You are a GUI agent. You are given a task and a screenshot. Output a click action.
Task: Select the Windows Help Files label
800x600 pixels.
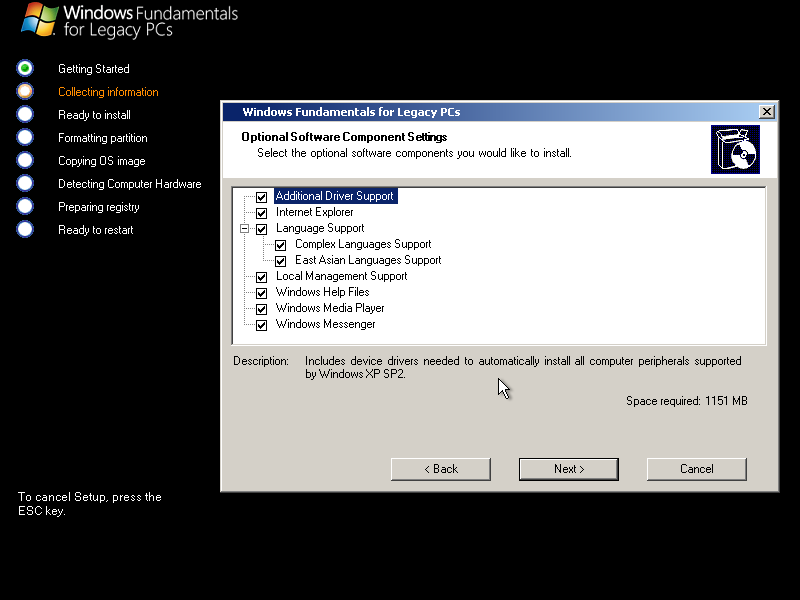[322, 292]
